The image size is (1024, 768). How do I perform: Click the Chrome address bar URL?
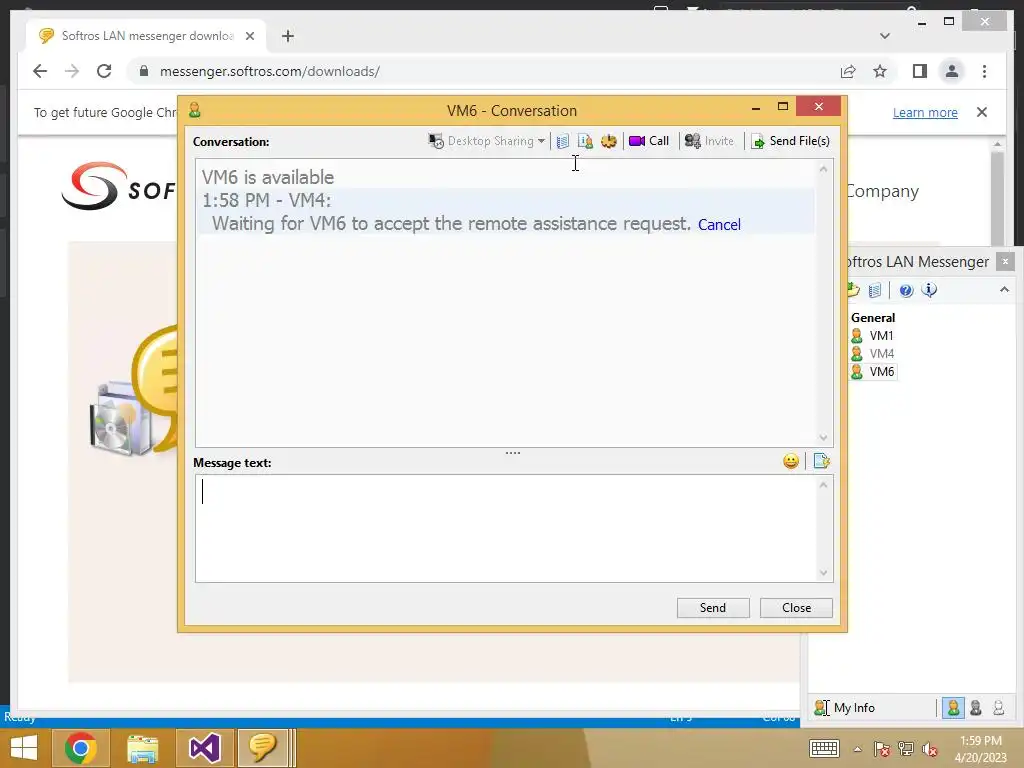tap(270, 71)
